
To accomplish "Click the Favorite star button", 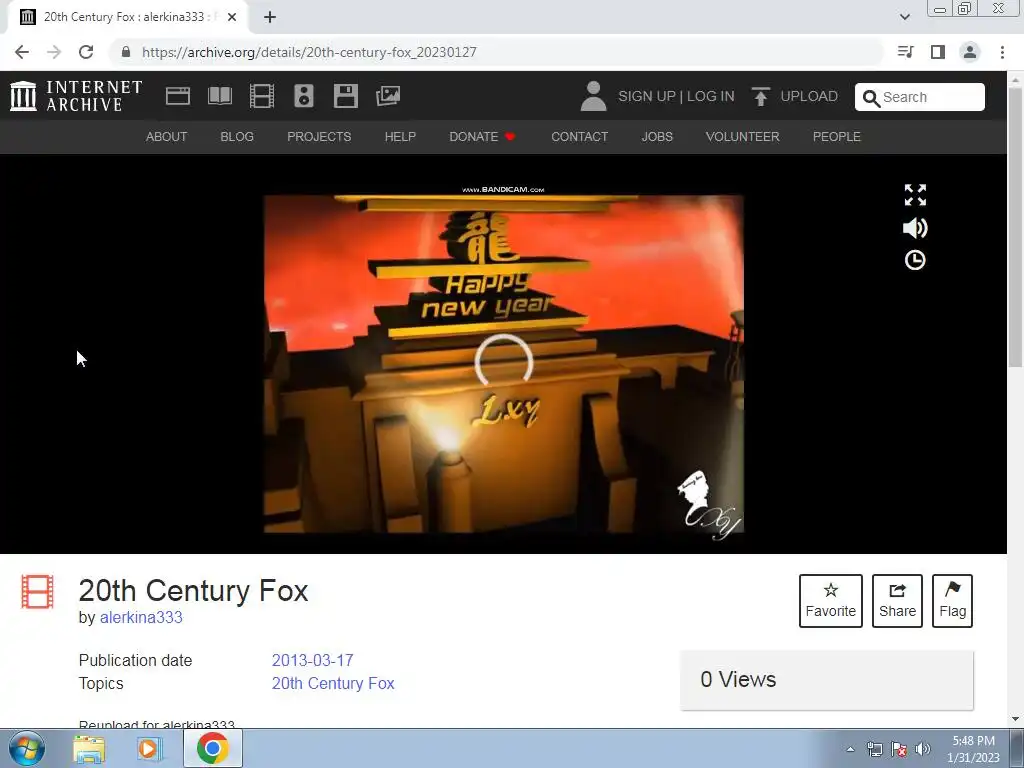I will (x=831, y=601).
